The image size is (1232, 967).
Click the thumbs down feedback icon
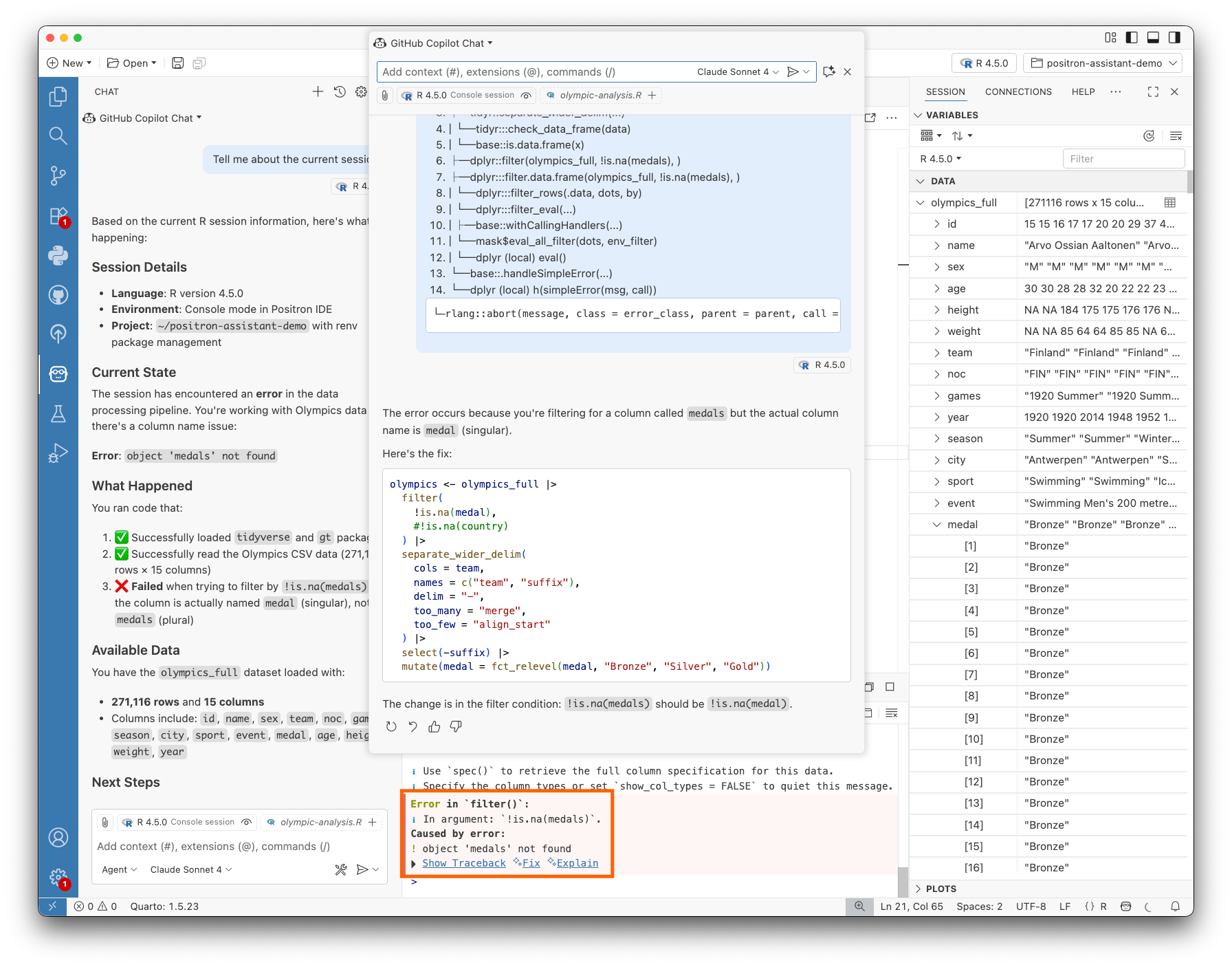tap(456, 726)
